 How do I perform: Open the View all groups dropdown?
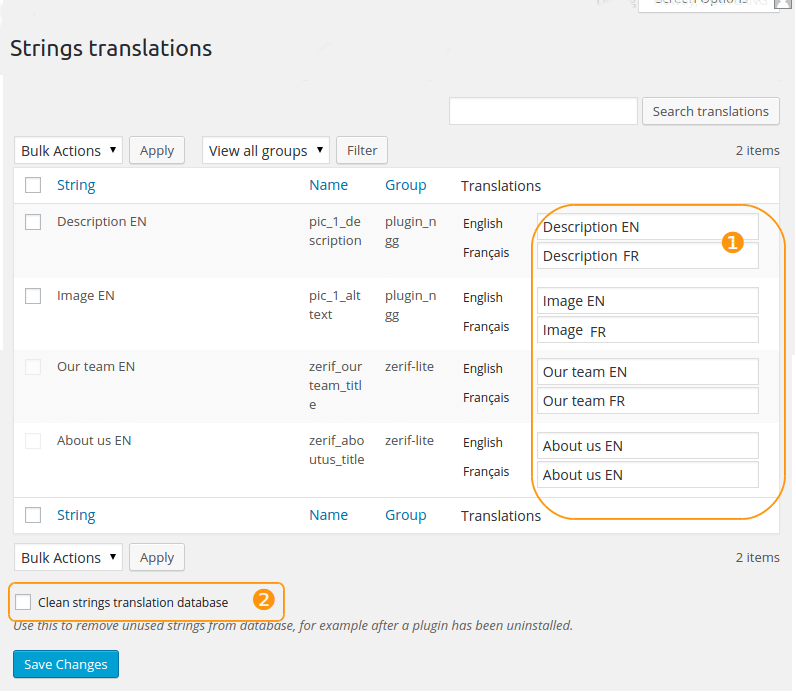click(x=266, y=150)
